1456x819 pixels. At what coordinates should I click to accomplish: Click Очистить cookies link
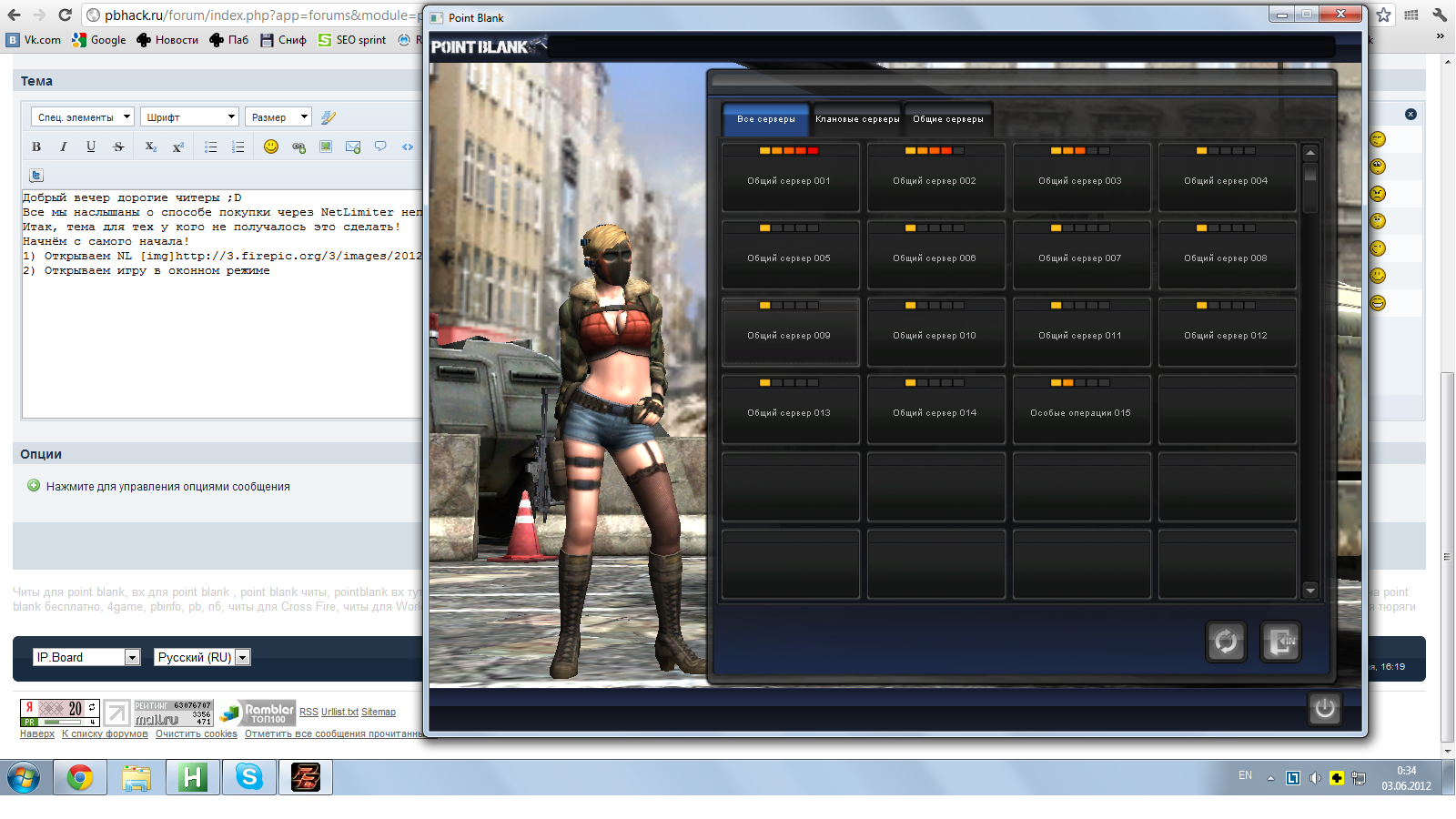click(197, 733)
